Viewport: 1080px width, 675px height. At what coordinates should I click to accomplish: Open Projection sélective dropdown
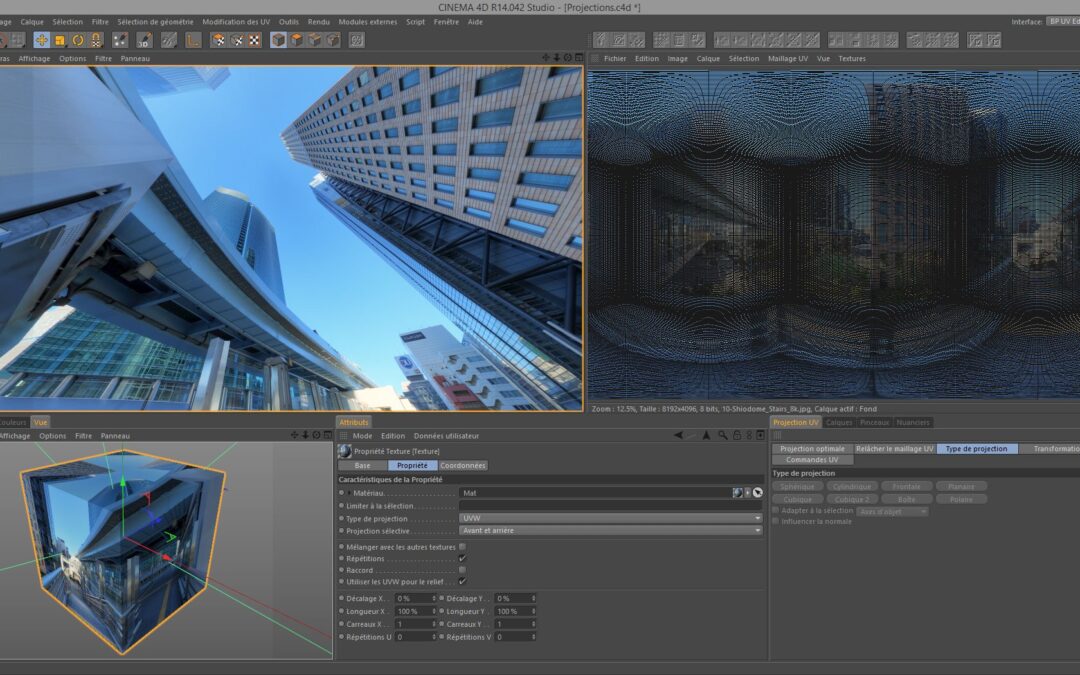coord(610,531)
